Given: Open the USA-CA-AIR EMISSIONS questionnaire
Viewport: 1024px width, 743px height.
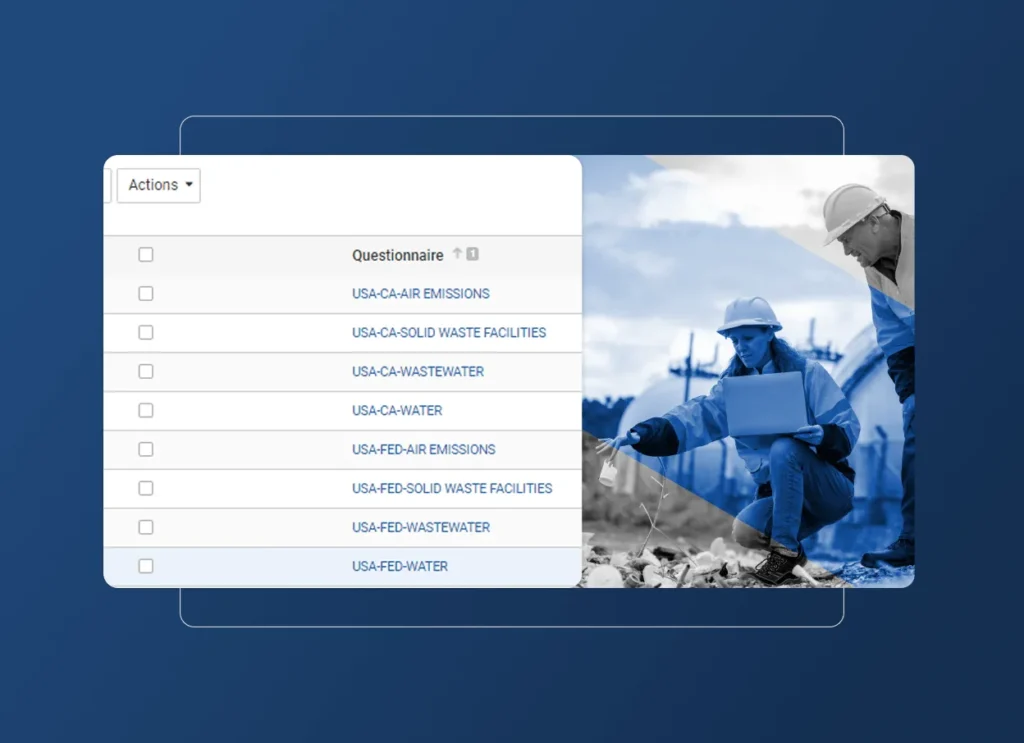Looking at the screenshot, I should pos(420,293).
